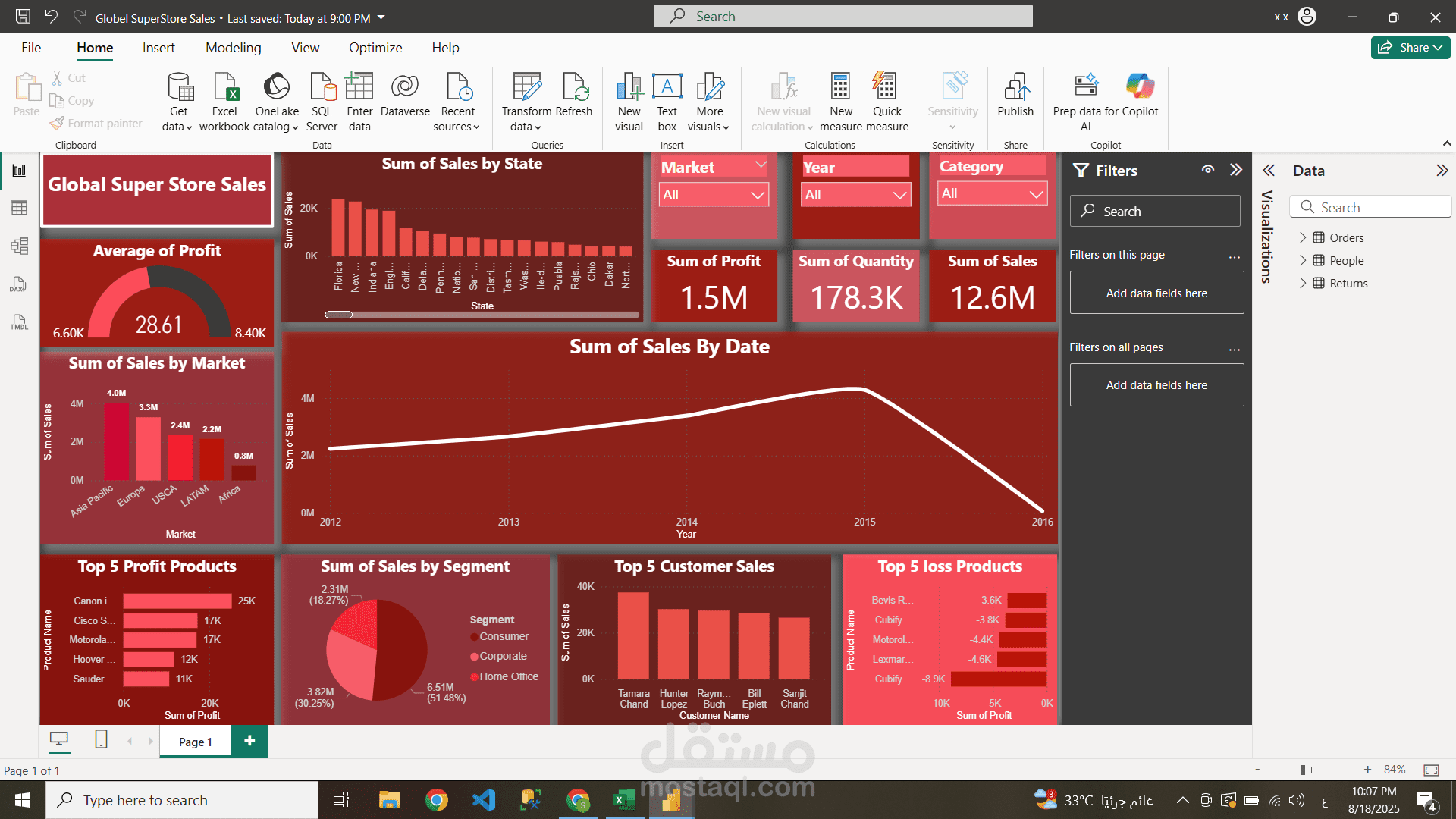Open the Recent sources list
Viewport: 1456px width, 819px height.
[x=457, y=102]
